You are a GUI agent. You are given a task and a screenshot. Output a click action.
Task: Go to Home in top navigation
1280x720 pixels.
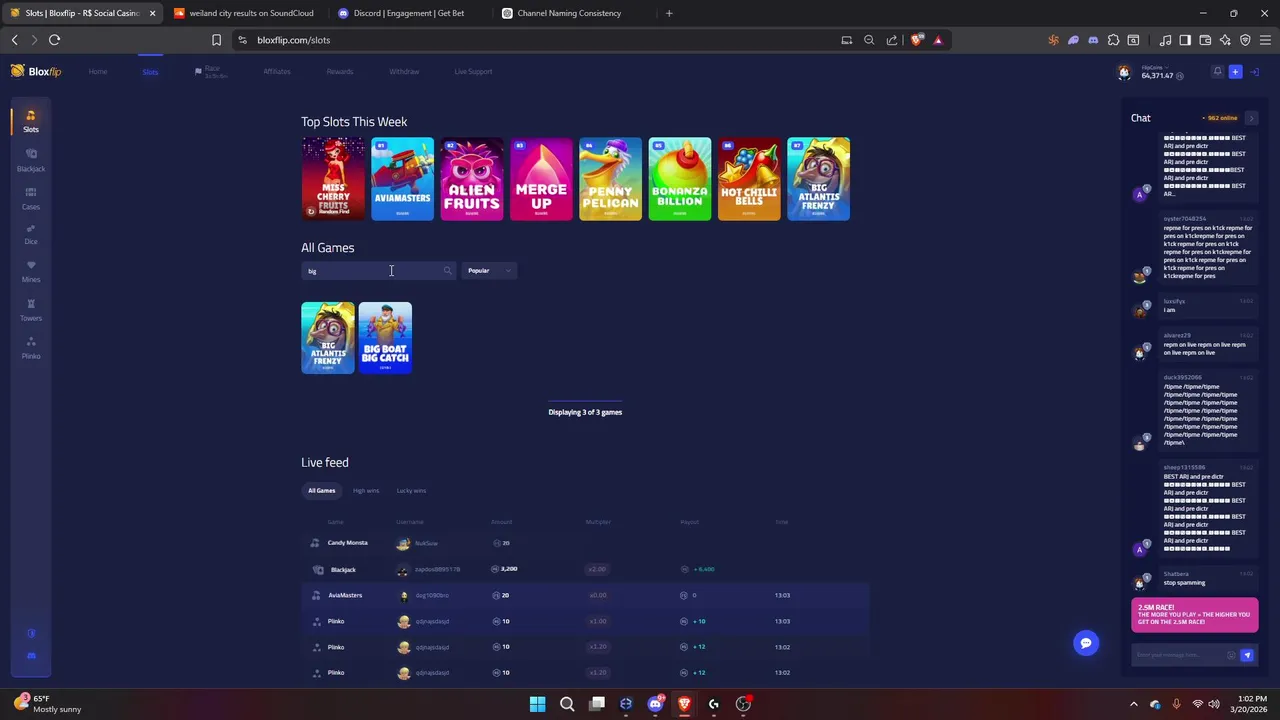[x=98, y=72]
